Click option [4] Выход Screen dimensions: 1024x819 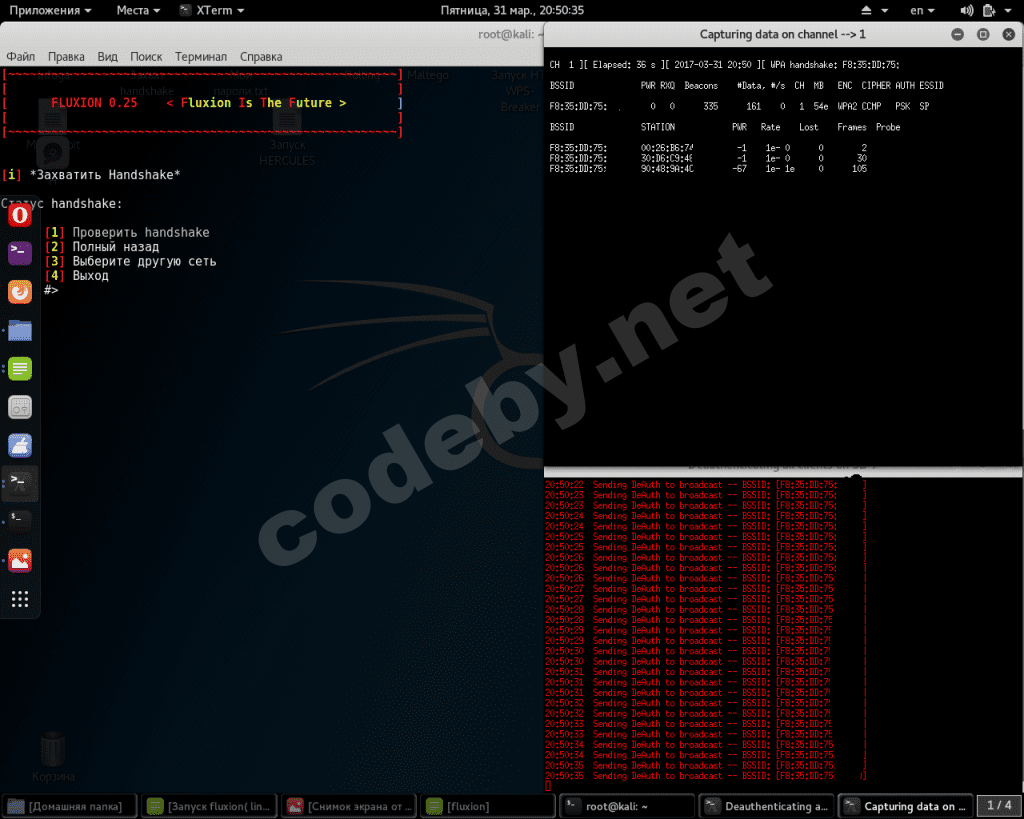tap(77, 276)
